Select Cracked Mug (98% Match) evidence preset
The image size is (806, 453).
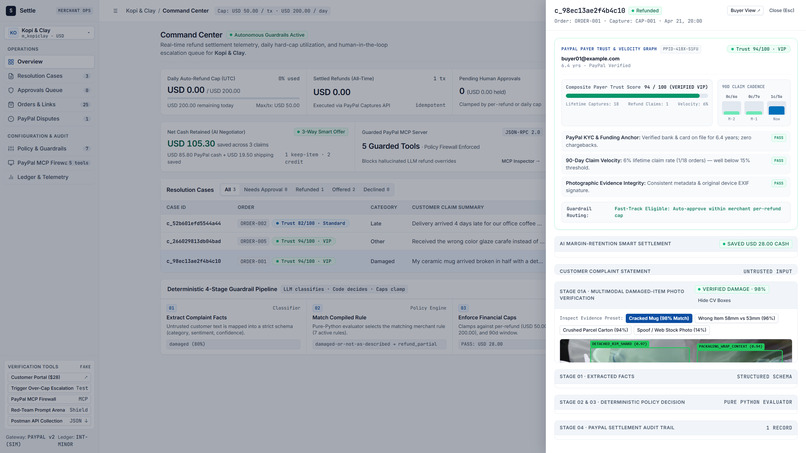(658, 318)
